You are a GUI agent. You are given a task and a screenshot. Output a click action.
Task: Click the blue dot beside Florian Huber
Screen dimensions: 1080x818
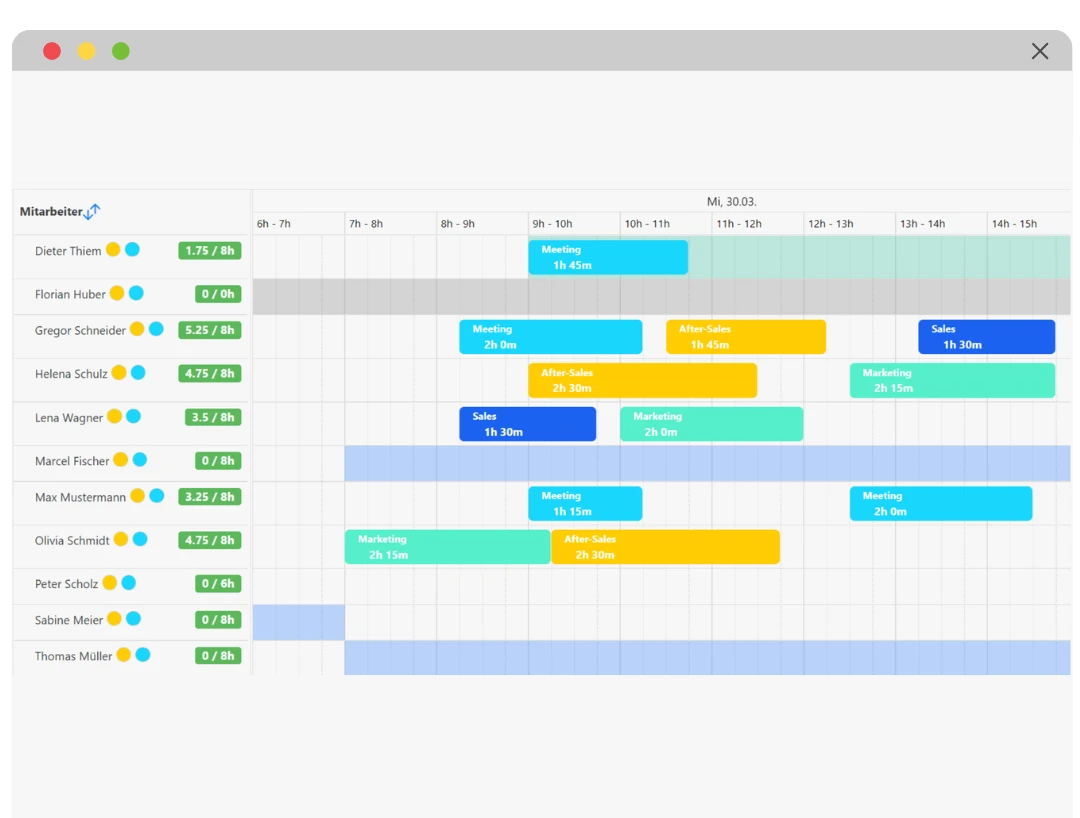coord(136,293)
